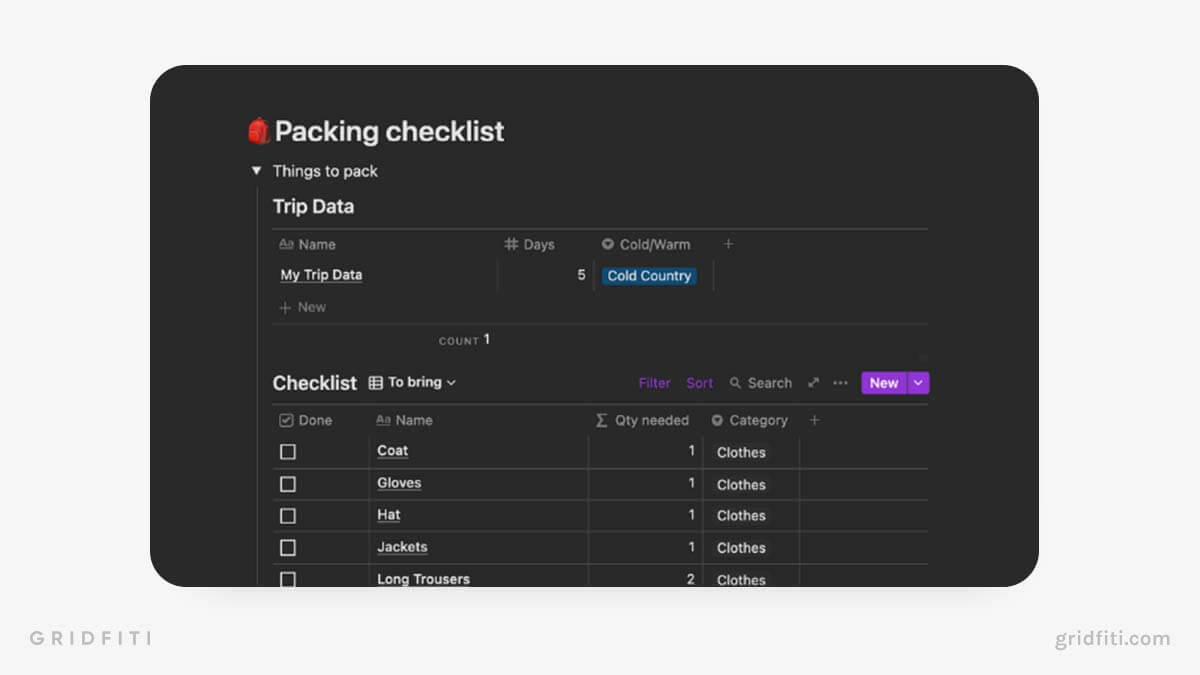Check the Done checkbox for Gloves

point(288,483)
